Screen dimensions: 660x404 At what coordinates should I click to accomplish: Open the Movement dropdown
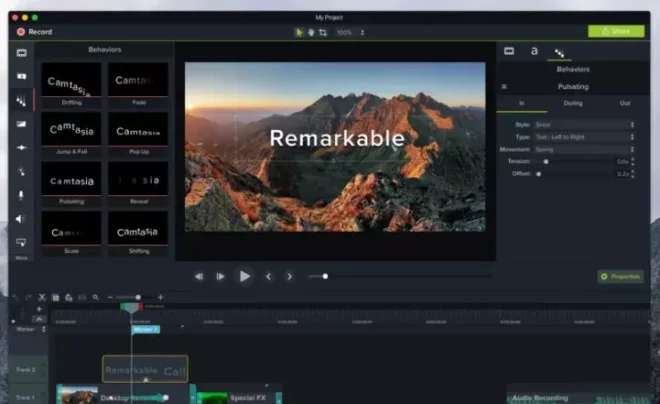tap(584, 149)
